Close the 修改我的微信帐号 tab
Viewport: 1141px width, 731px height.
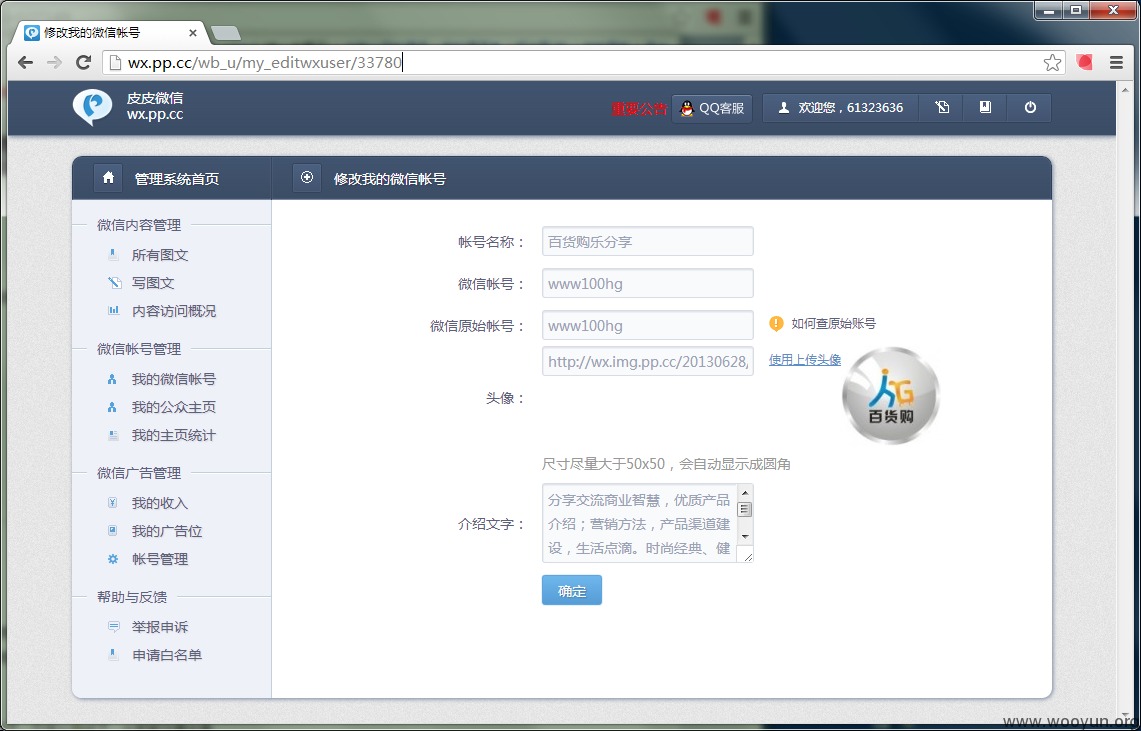pos(193,33)
